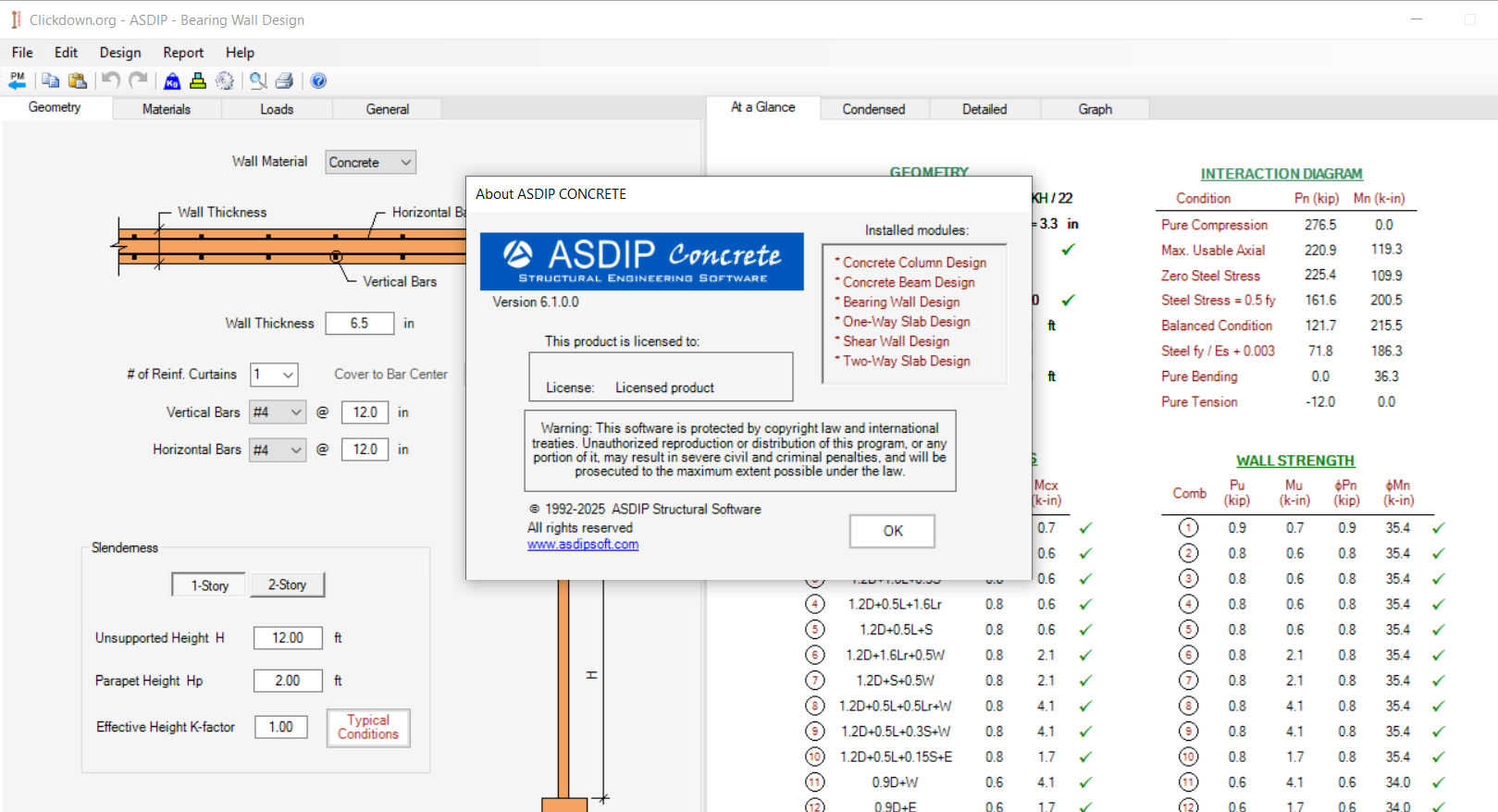Image resolution: width=1498 pixels, height=812 pixels.
Task: Click the Redo arrow in the toolbar
Action: point(138,80)
